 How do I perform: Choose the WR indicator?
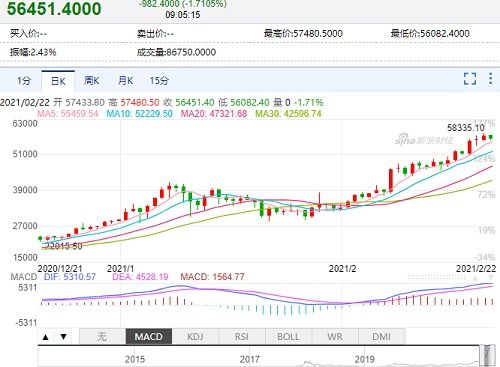(x=335, y=336)
